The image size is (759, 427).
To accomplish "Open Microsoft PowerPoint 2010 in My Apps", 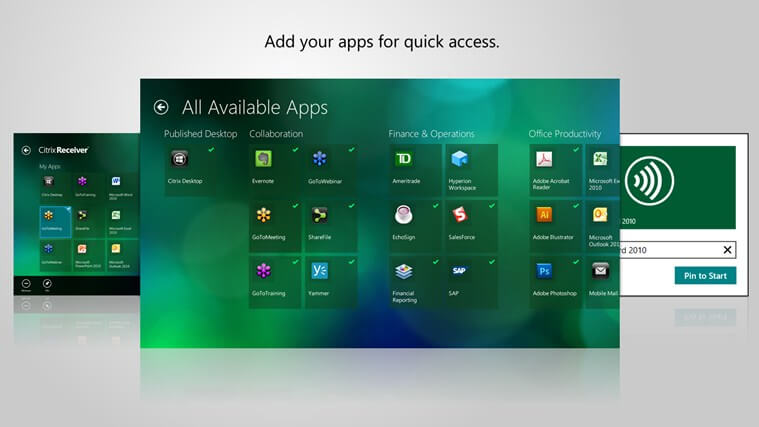I will pyautogui.click(x=82, y=249).
